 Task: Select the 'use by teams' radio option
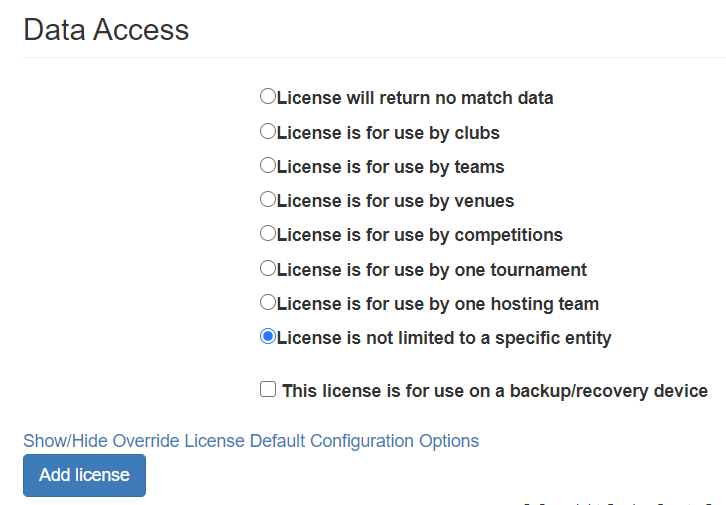(267, 165)
